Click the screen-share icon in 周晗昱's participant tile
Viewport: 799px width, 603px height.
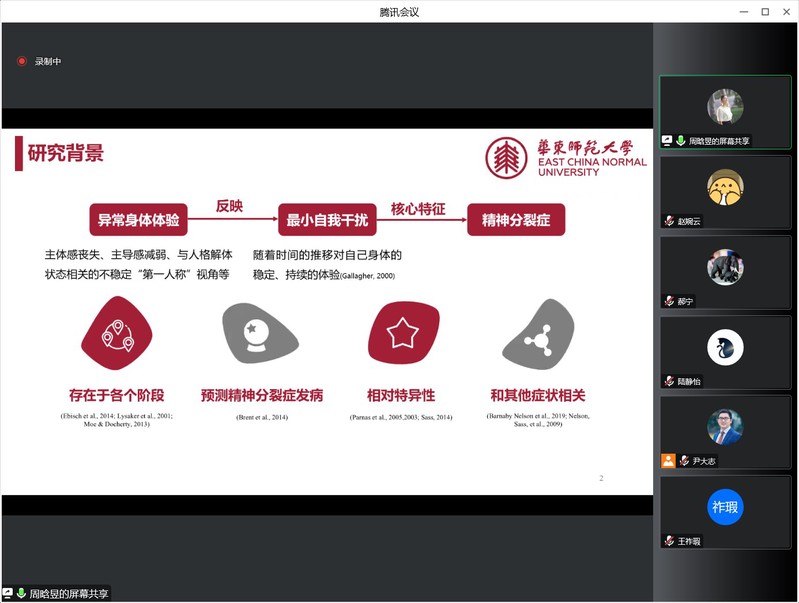(x=667, y=141)
